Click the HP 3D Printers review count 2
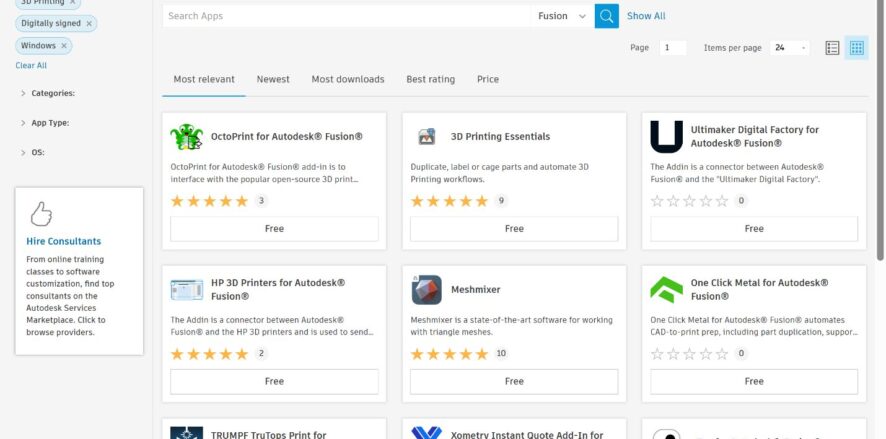Image resolution: width=886 pixels, height=439 pixels. click(261, 354)
